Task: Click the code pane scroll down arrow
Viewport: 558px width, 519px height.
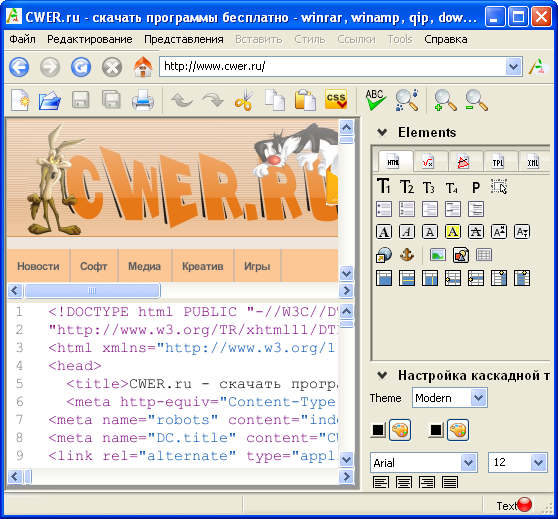Action: point(347,459)
